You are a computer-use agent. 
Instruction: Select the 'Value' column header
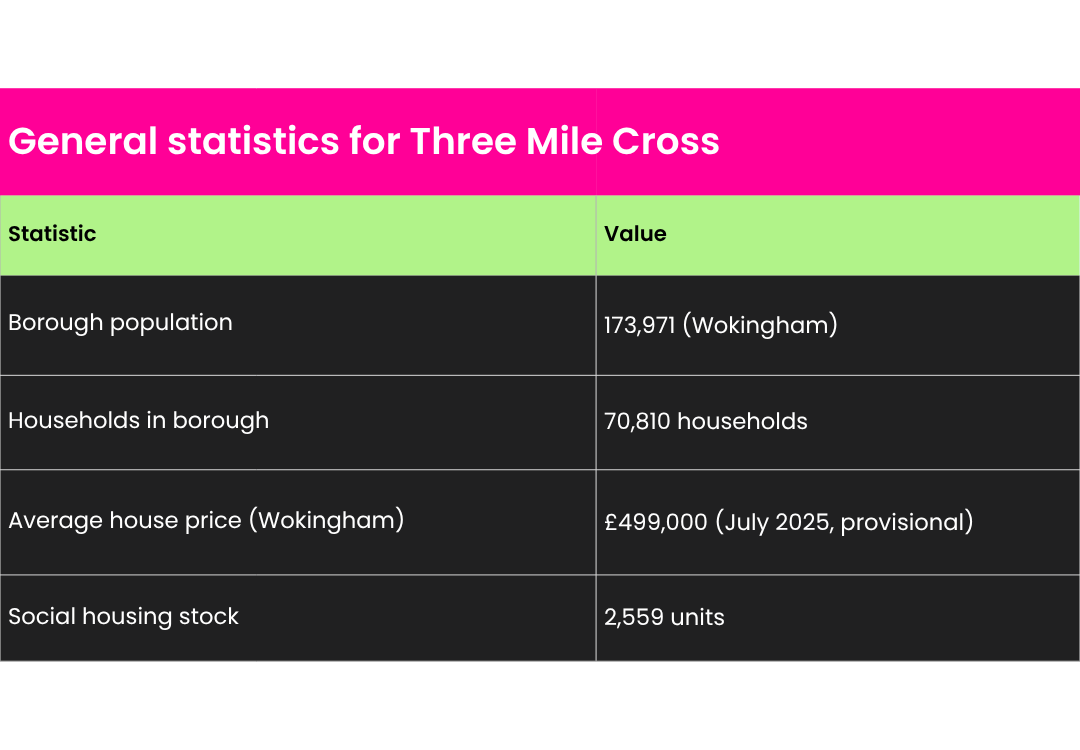(635, 234)
